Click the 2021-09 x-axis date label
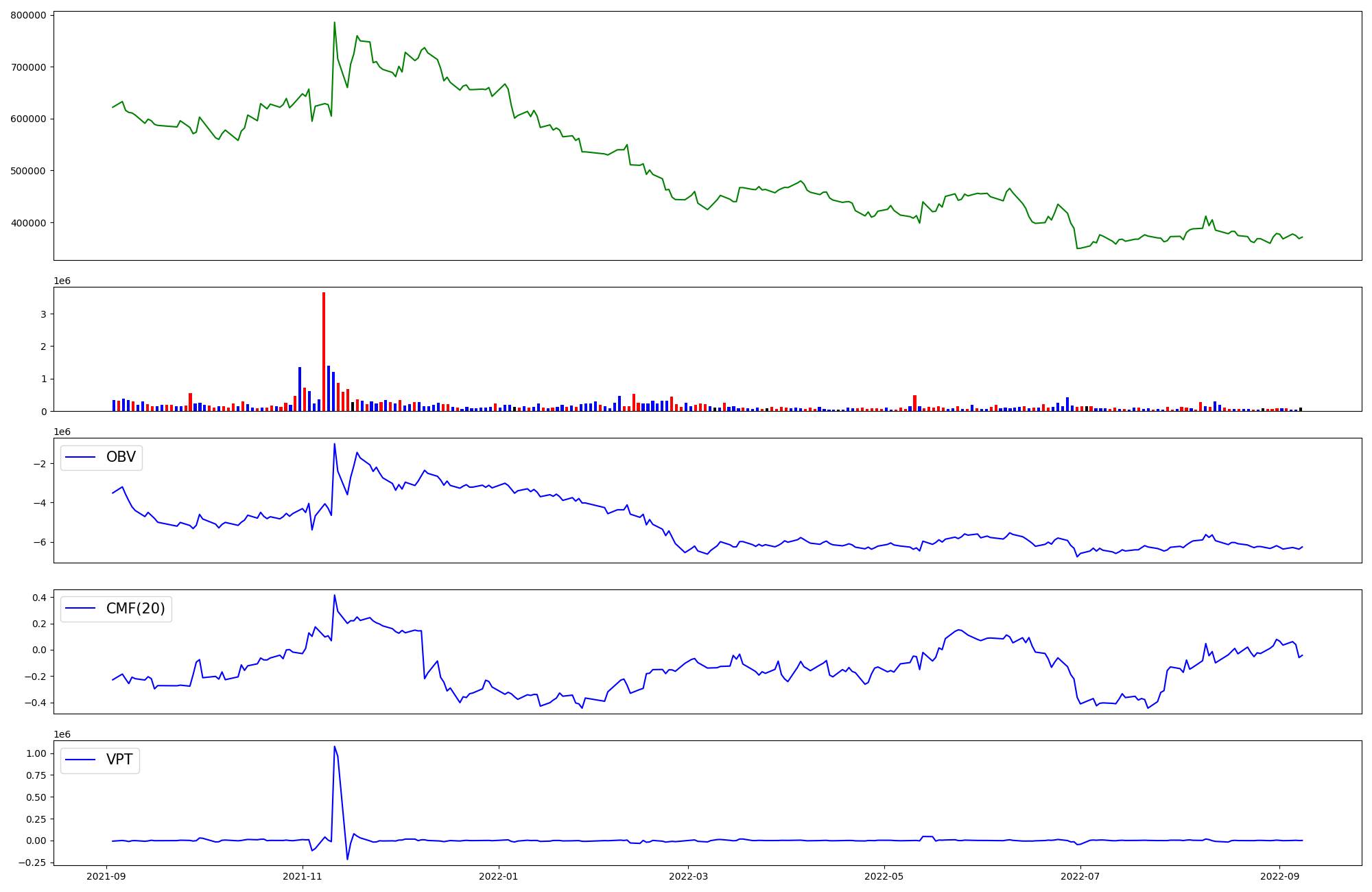Screen dimensions: 1372x892 pos(106,876)
